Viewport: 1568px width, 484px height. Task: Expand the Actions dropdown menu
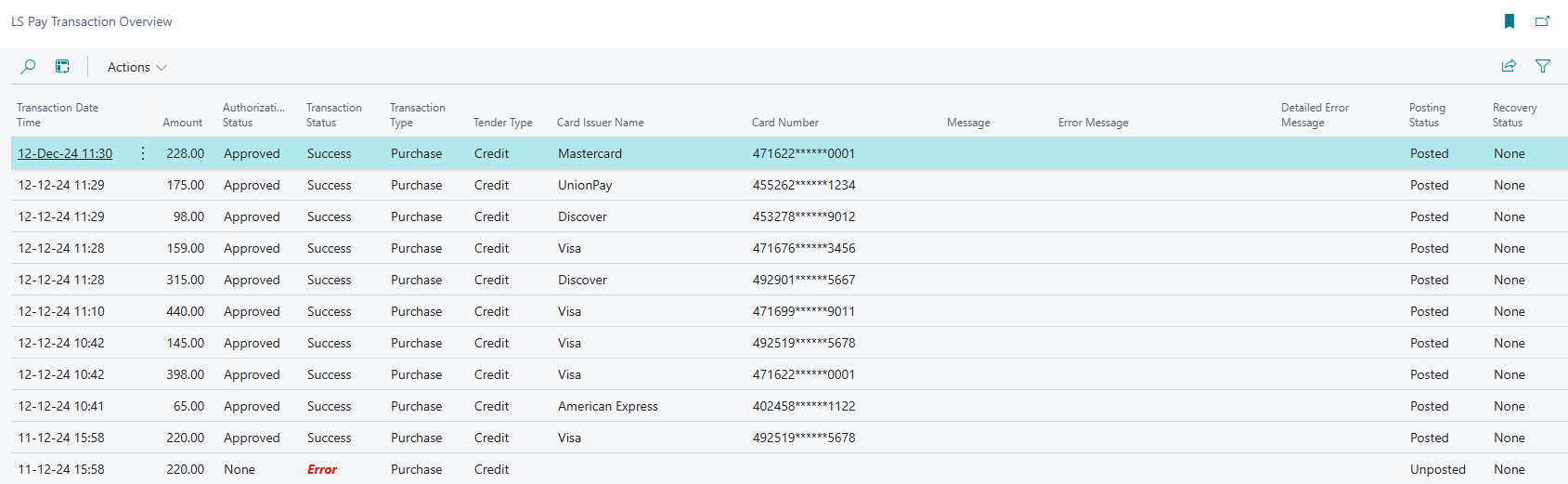coord(136,67)
